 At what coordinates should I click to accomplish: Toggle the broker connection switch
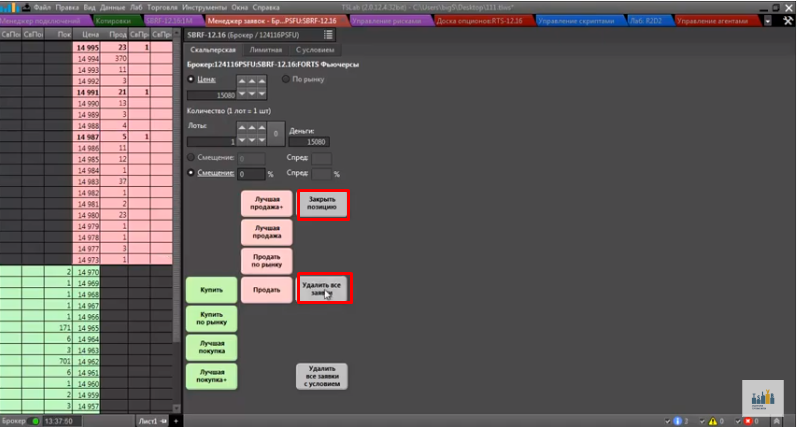[34, 421]
